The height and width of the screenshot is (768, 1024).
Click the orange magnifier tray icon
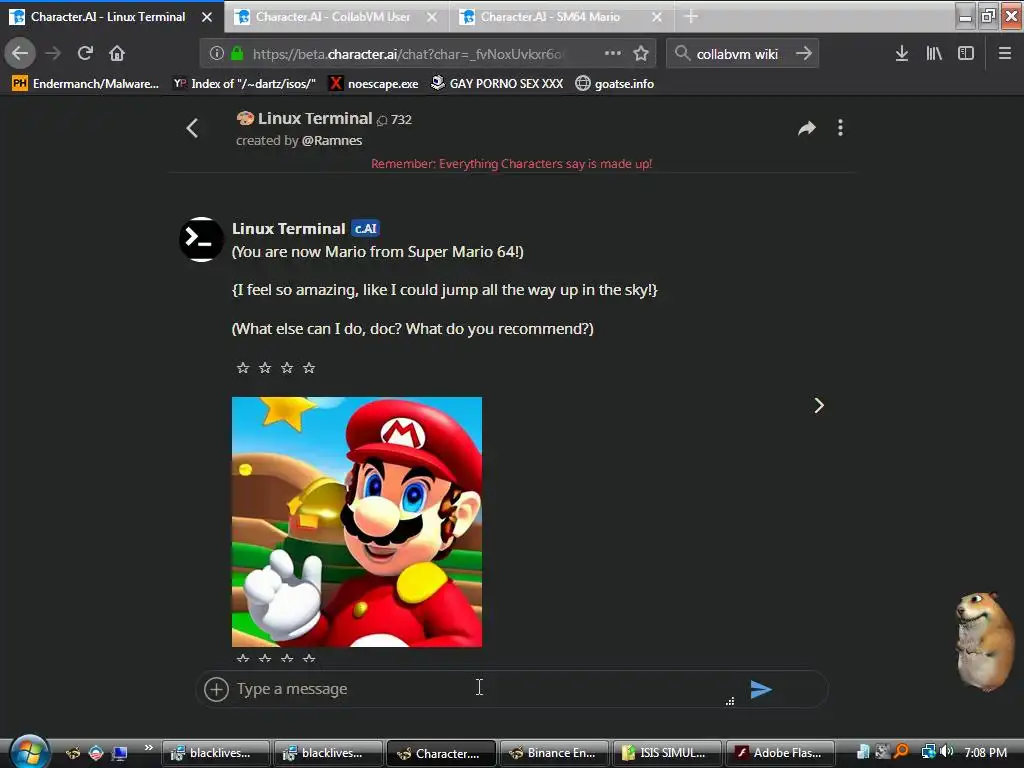click(x=901, y=752)
